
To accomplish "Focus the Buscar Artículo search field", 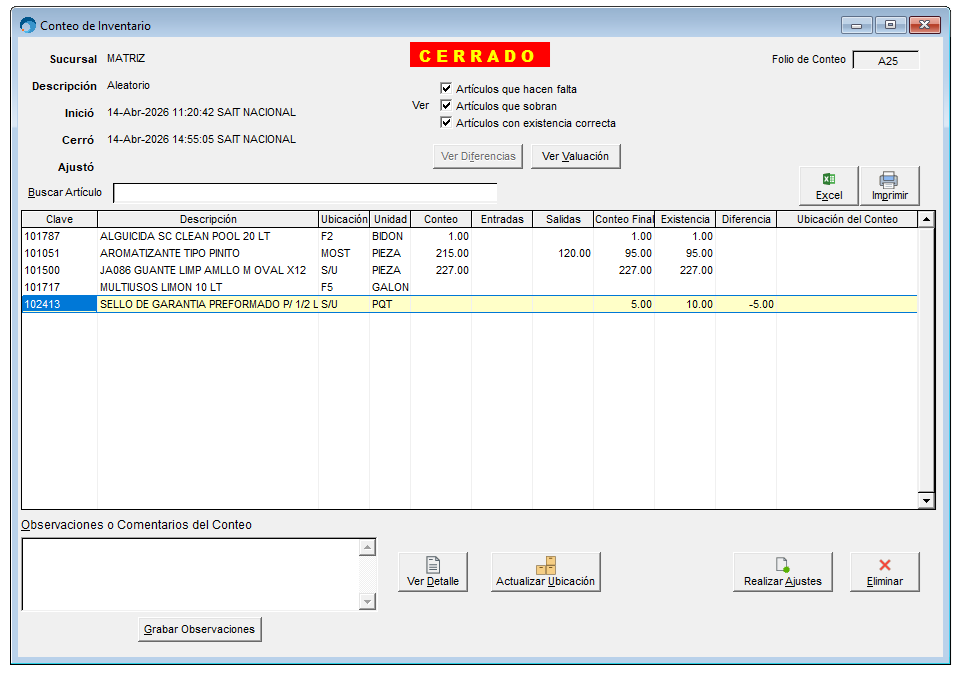I will coord(305,192).
